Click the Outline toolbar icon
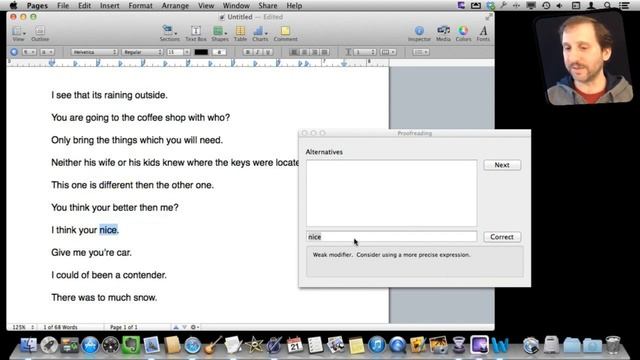The width and height of the screenshot is (640, 360). coord(40,33)
